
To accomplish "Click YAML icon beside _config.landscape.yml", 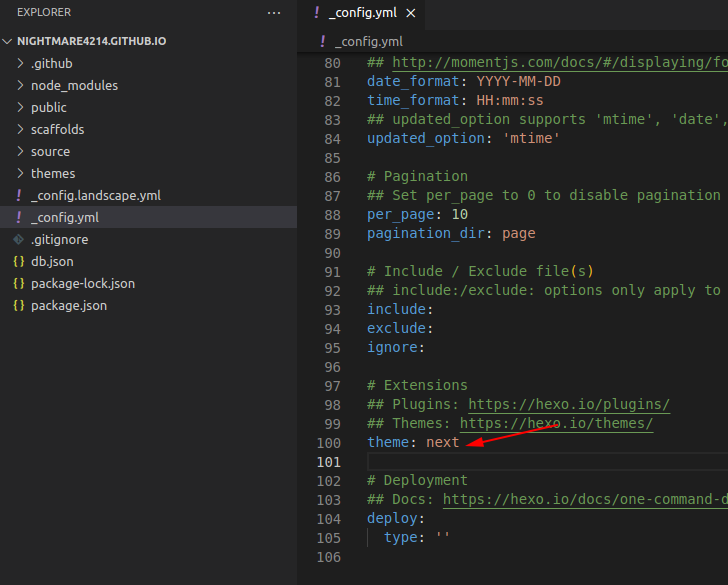I will tap(19, 195).
